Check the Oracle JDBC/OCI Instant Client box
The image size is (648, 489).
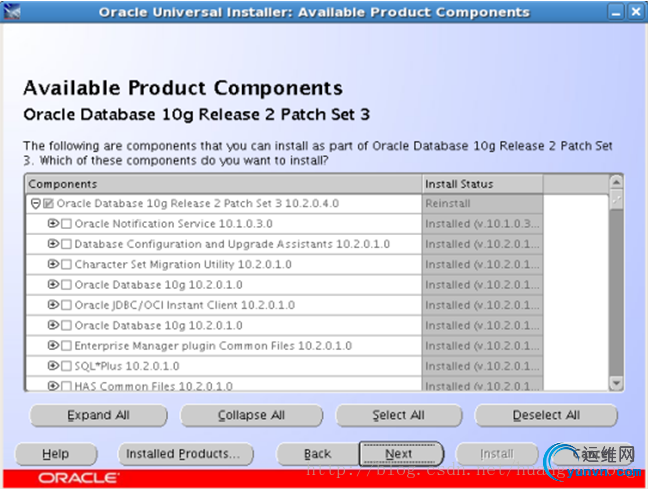66,305
